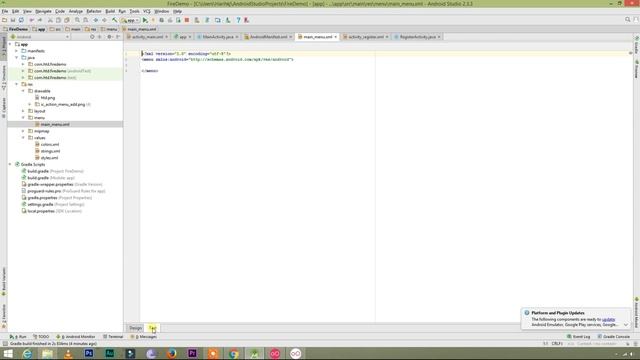
Task: Open the VCS menu
Action: (147, 11)
